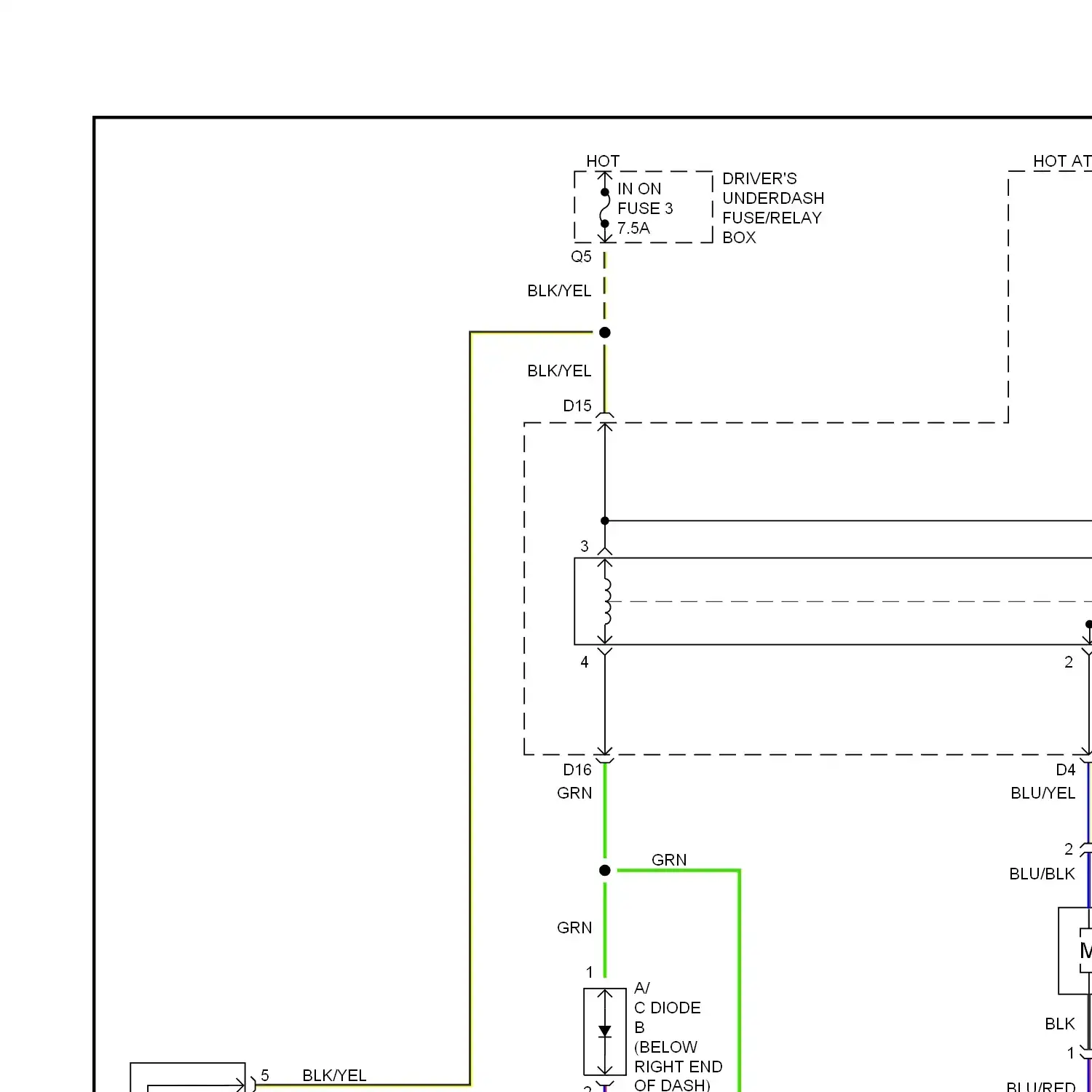Select the "BLK/YEL" label just above D15

click(559, 371)
